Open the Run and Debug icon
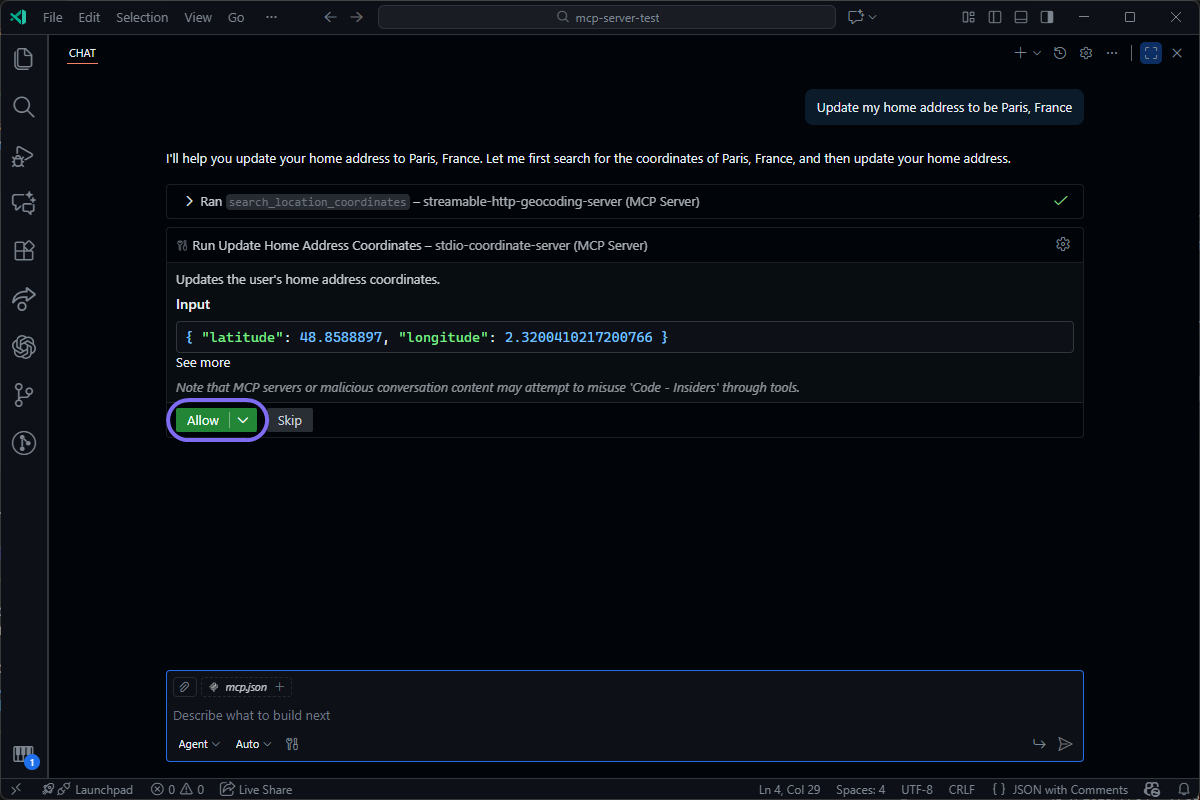Image resolution: width=1200 pixels, height=800 pixels. (24, 155)
